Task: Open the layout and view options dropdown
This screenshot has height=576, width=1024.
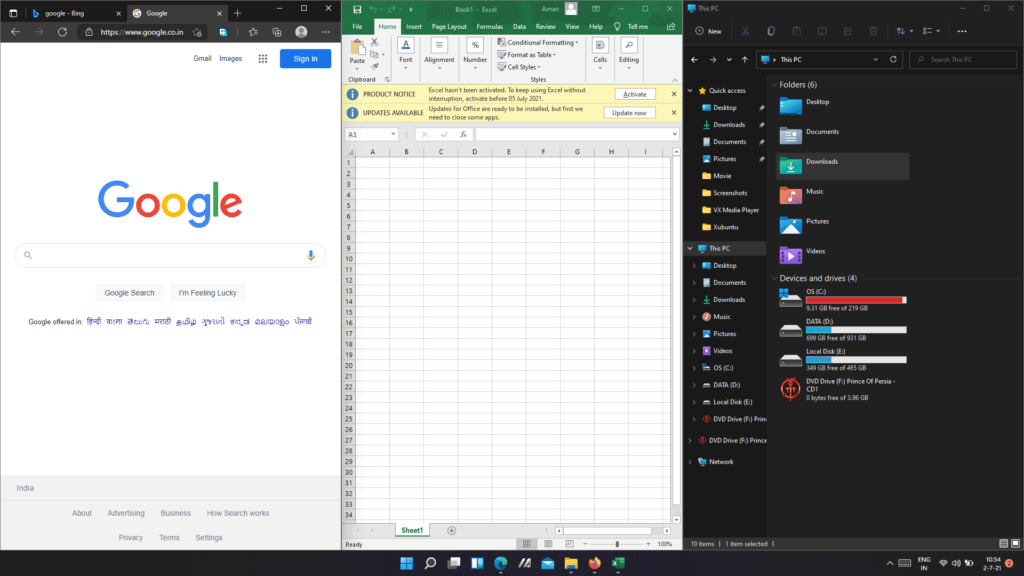Action: point(932,31)
